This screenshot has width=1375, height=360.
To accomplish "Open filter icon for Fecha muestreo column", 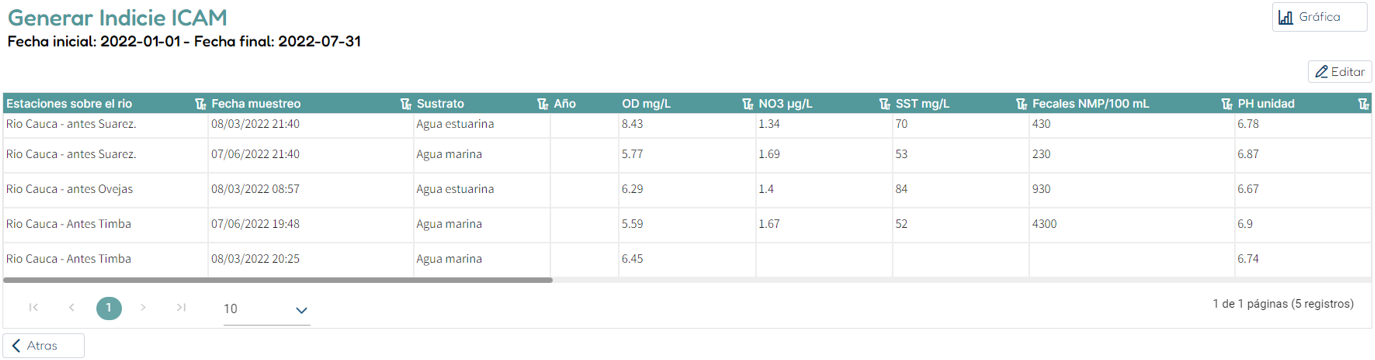I will point(405,104).
